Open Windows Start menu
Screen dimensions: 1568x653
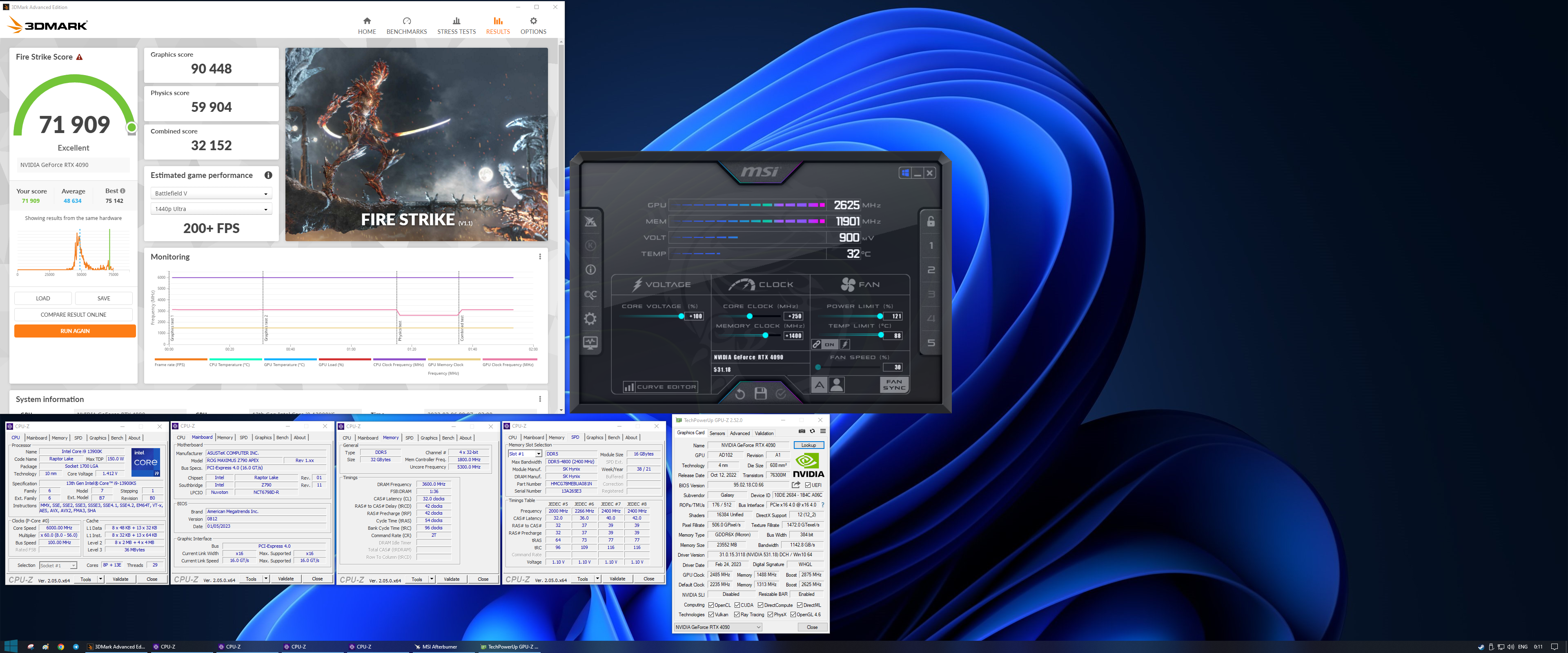pyautogui.click(x=10, y=646)
